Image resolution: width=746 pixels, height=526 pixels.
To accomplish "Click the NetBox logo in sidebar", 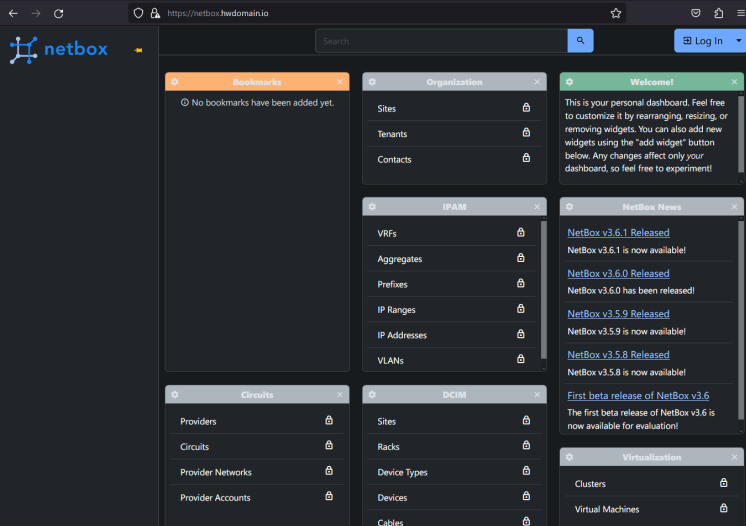I will [x=58, y=50].
